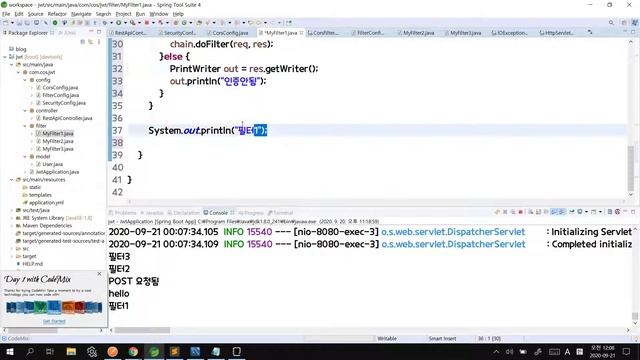This screenshot has height=360, width=640.
Task: Expand the Maven Dependencies node
Action: point(12,225)
